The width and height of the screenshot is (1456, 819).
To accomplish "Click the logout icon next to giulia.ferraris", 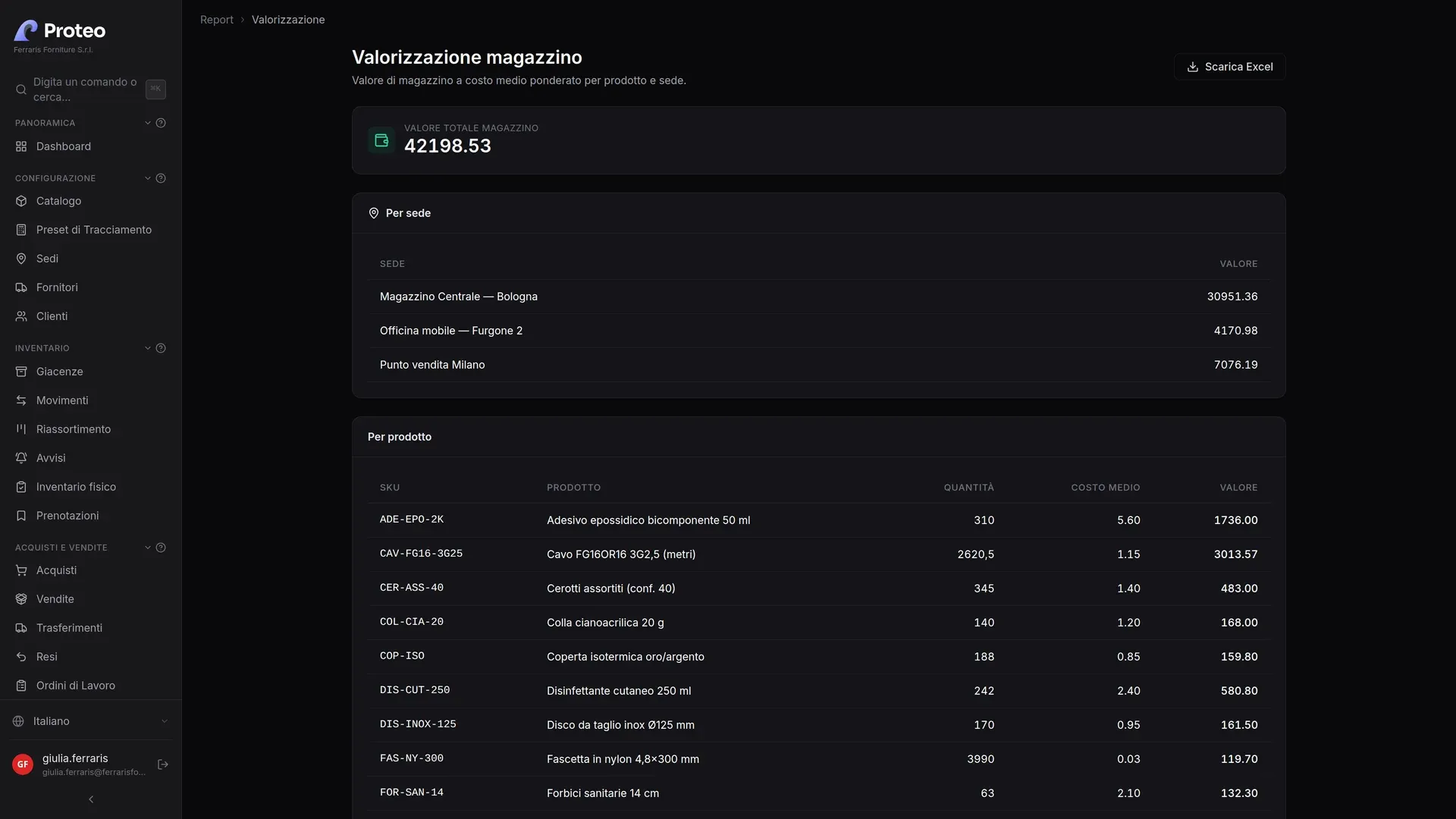I will (x=162, y=764).
